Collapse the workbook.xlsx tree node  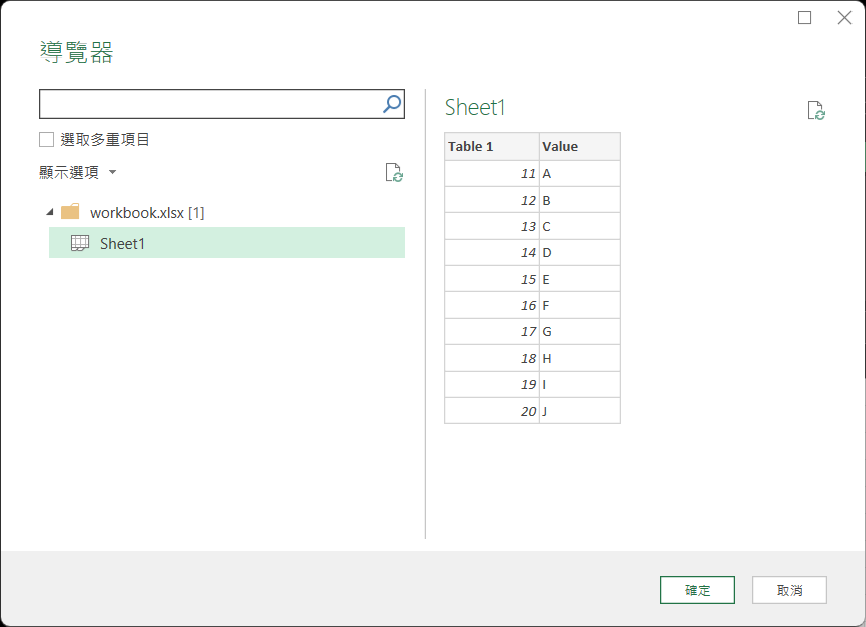point(50,212)
